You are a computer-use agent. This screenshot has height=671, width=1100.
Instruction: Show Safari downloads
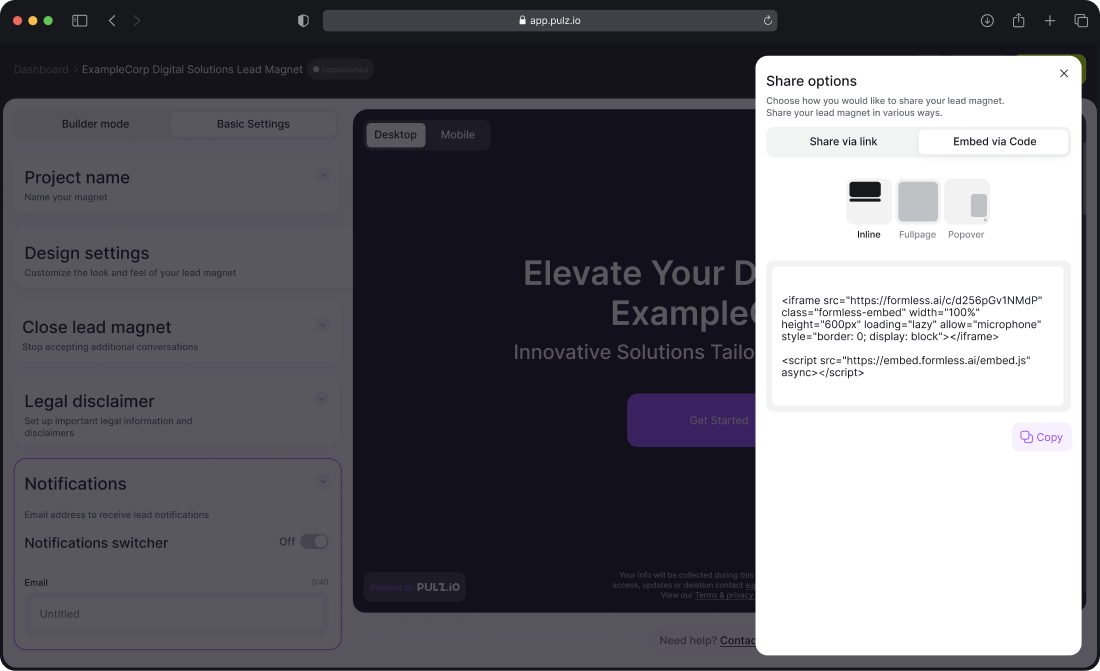pos(987,20)
